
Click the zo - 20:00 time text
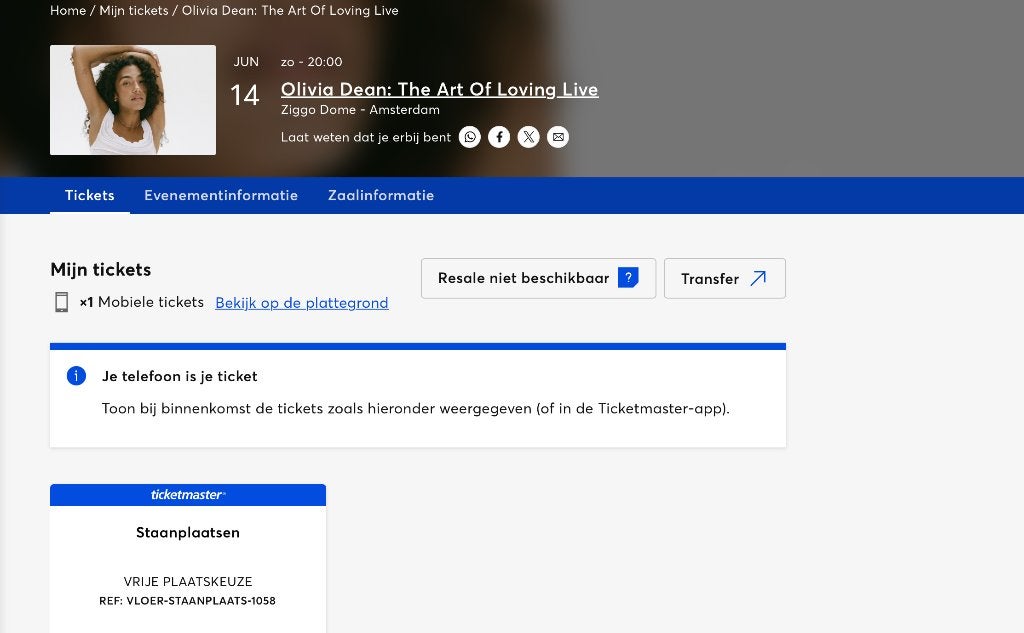click(312, 62)
